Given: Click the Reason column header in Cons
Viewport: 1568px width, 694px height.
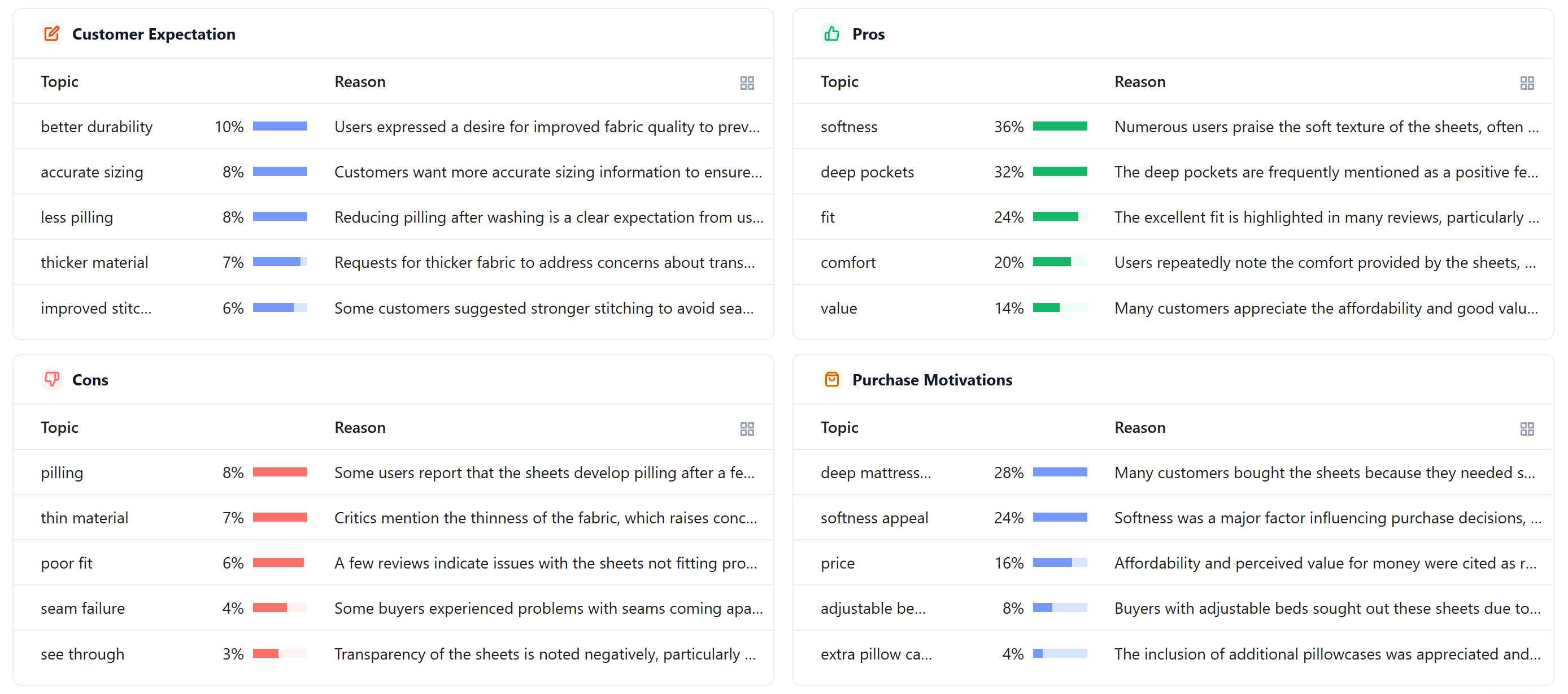Looking at the screenshot, I should point(360,427).
